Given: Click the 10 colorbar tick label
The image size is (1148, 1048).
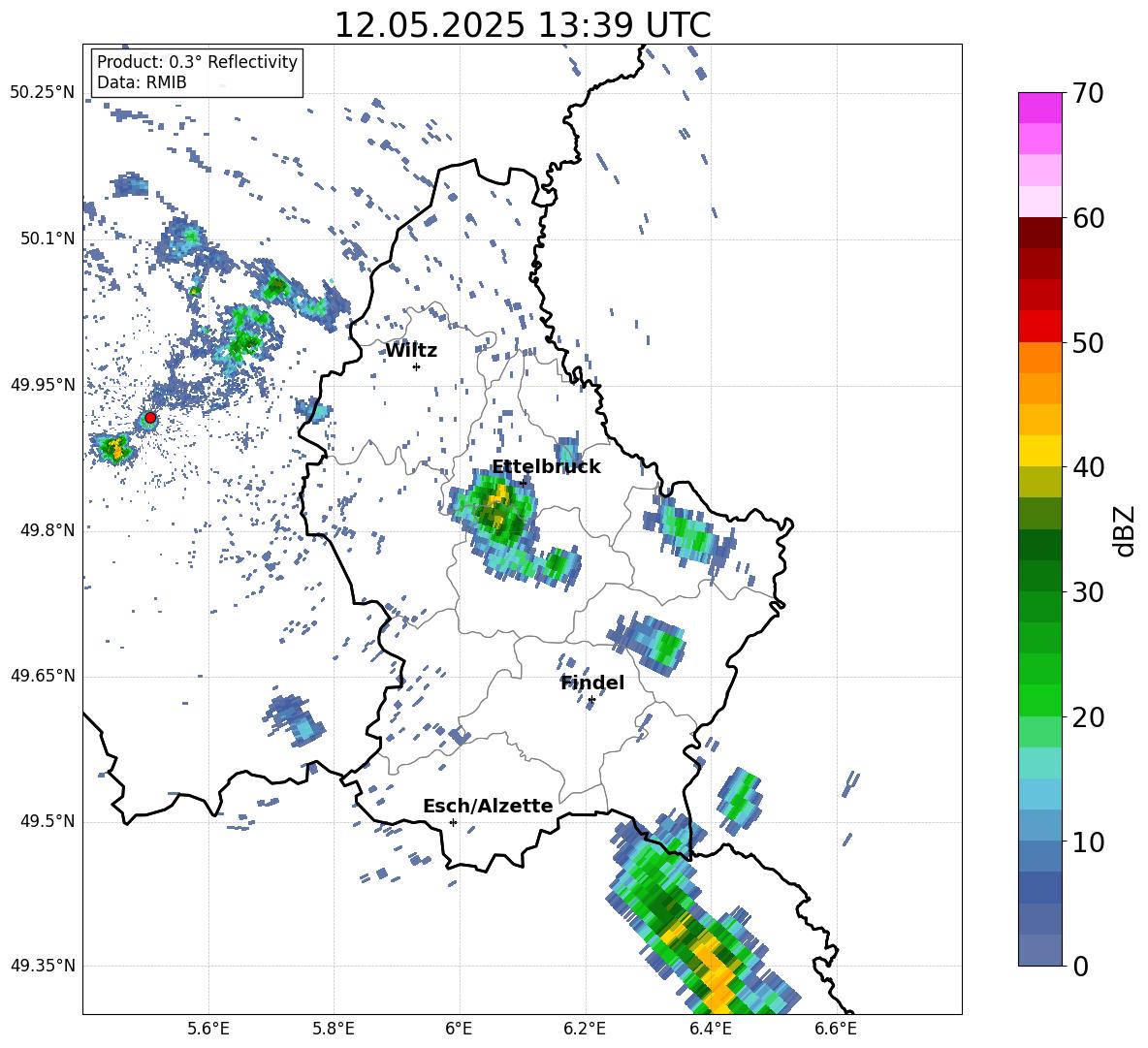Looking at the screenshot, I should coord(1088,842).
